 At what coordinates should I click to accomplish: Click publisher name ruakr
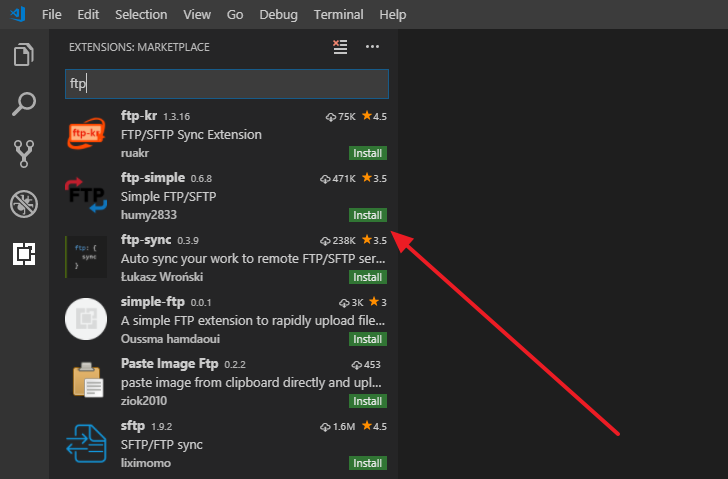[x=135, y=153]
